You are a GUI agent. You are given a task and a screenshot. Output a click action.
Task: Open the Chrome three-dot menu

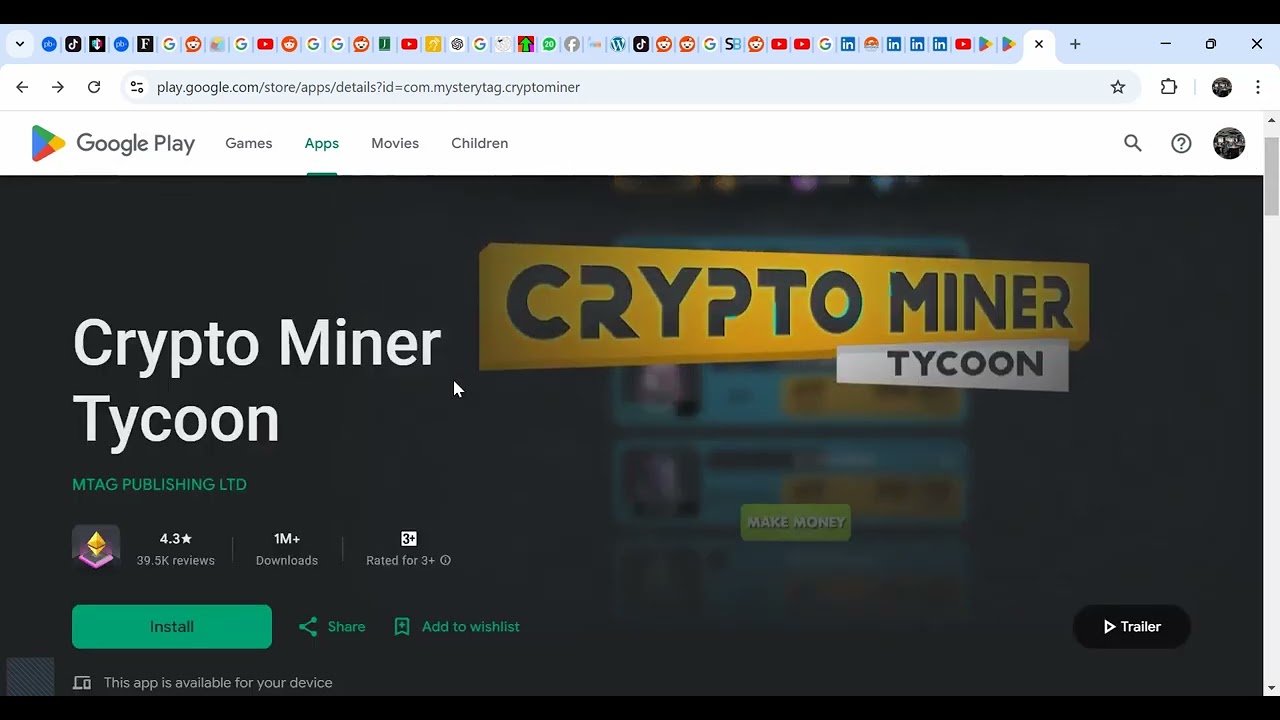(x=1258, y=87)
